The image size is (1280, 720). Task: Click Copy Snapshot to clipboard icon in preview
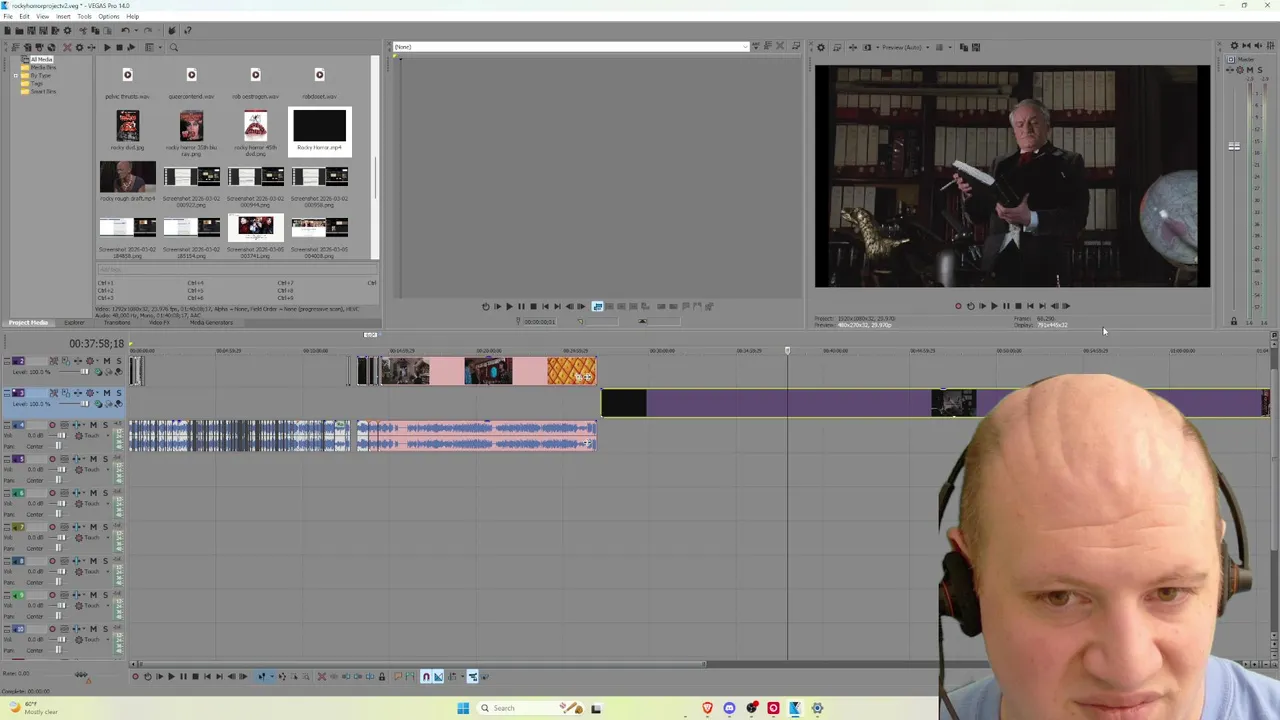point(964,47)
